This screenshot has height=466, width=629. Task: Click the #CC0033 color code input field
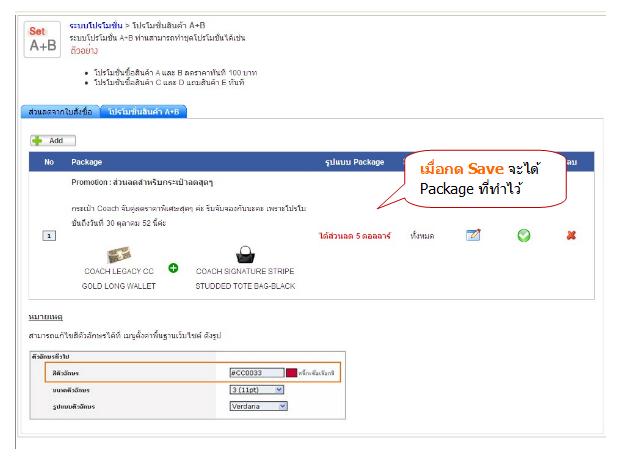click(x=257, y=373)
